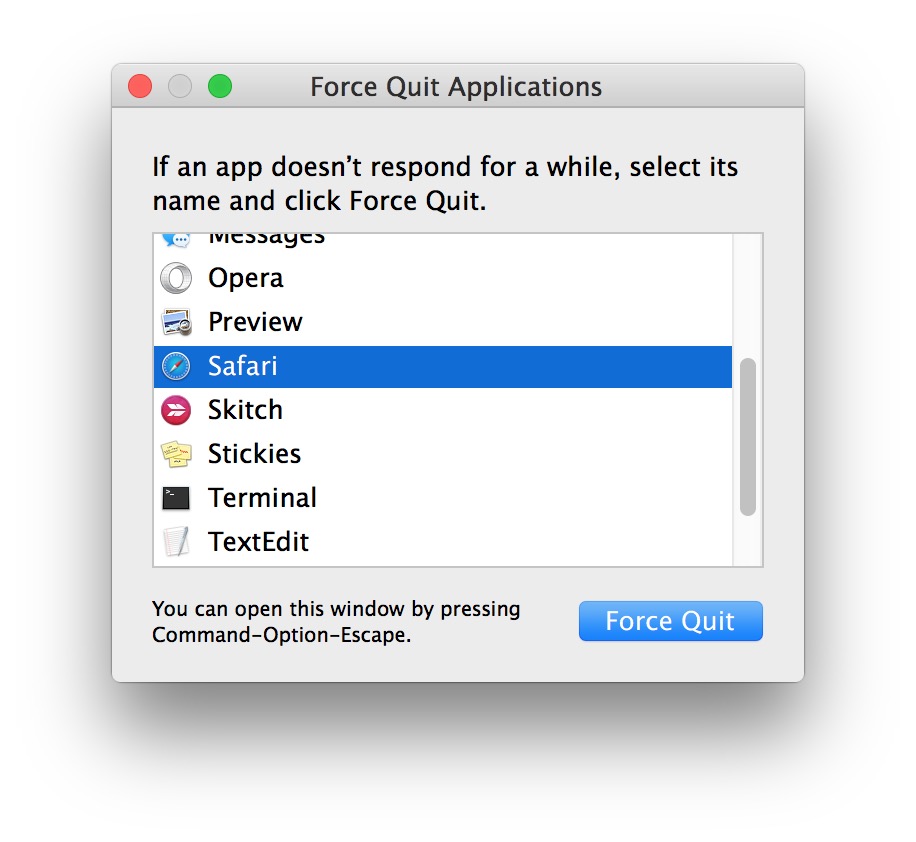Select Stickies in the app list
The width and height of the screenshot is (916, 842).
point(443,454)
